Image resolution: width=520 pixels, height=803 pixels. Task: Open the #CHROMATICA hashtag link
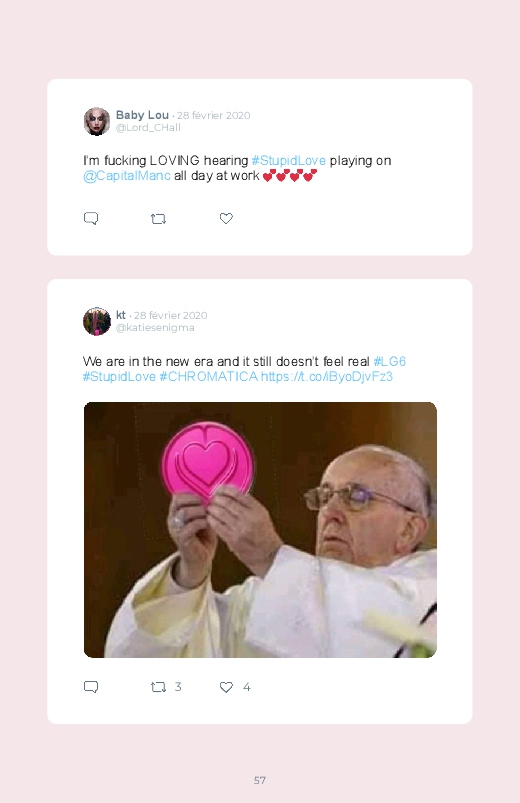[209, 376]
